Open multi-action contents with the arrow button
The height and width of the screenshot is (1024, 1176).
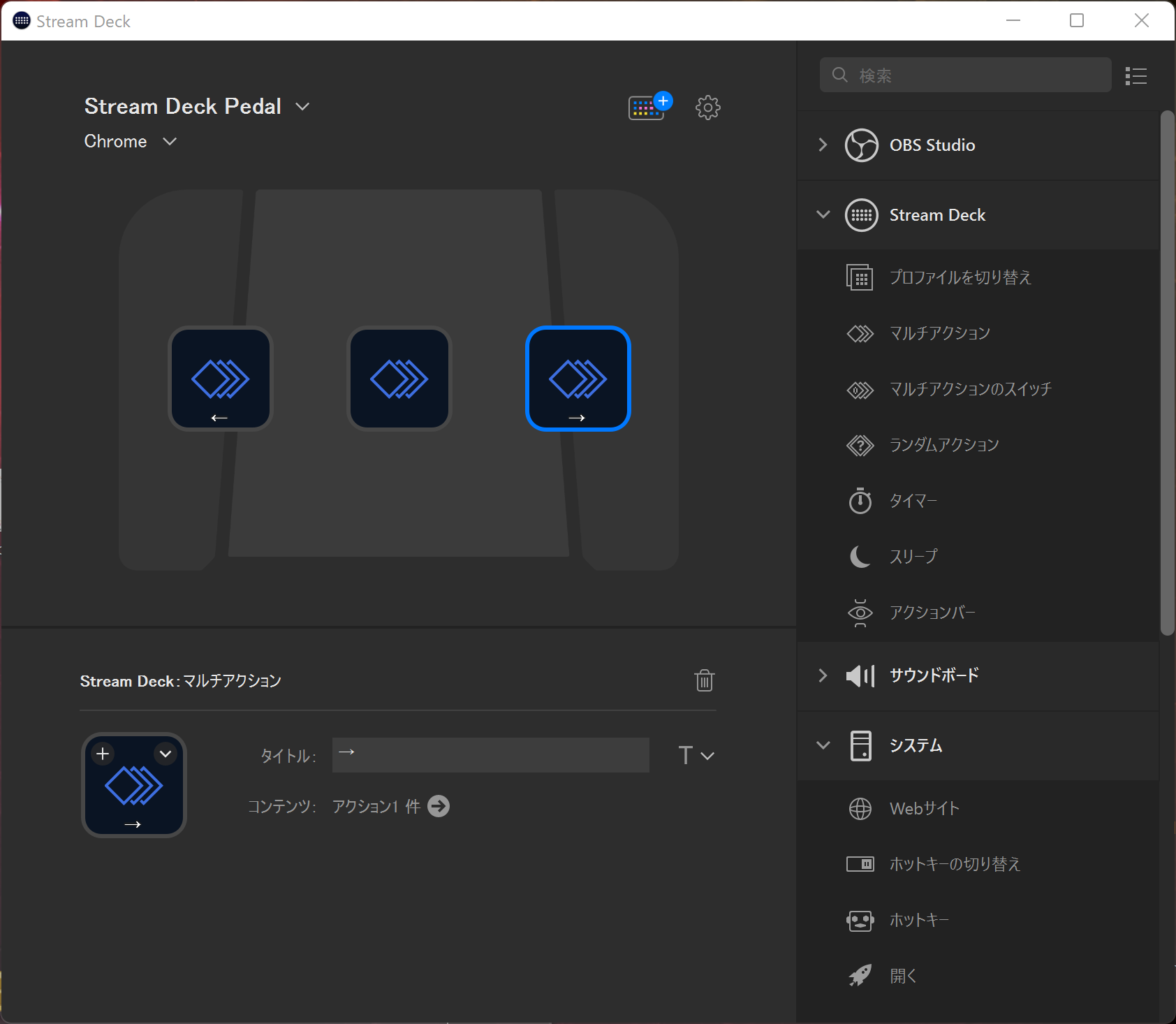pyautogui.click(x=439, y=806)
